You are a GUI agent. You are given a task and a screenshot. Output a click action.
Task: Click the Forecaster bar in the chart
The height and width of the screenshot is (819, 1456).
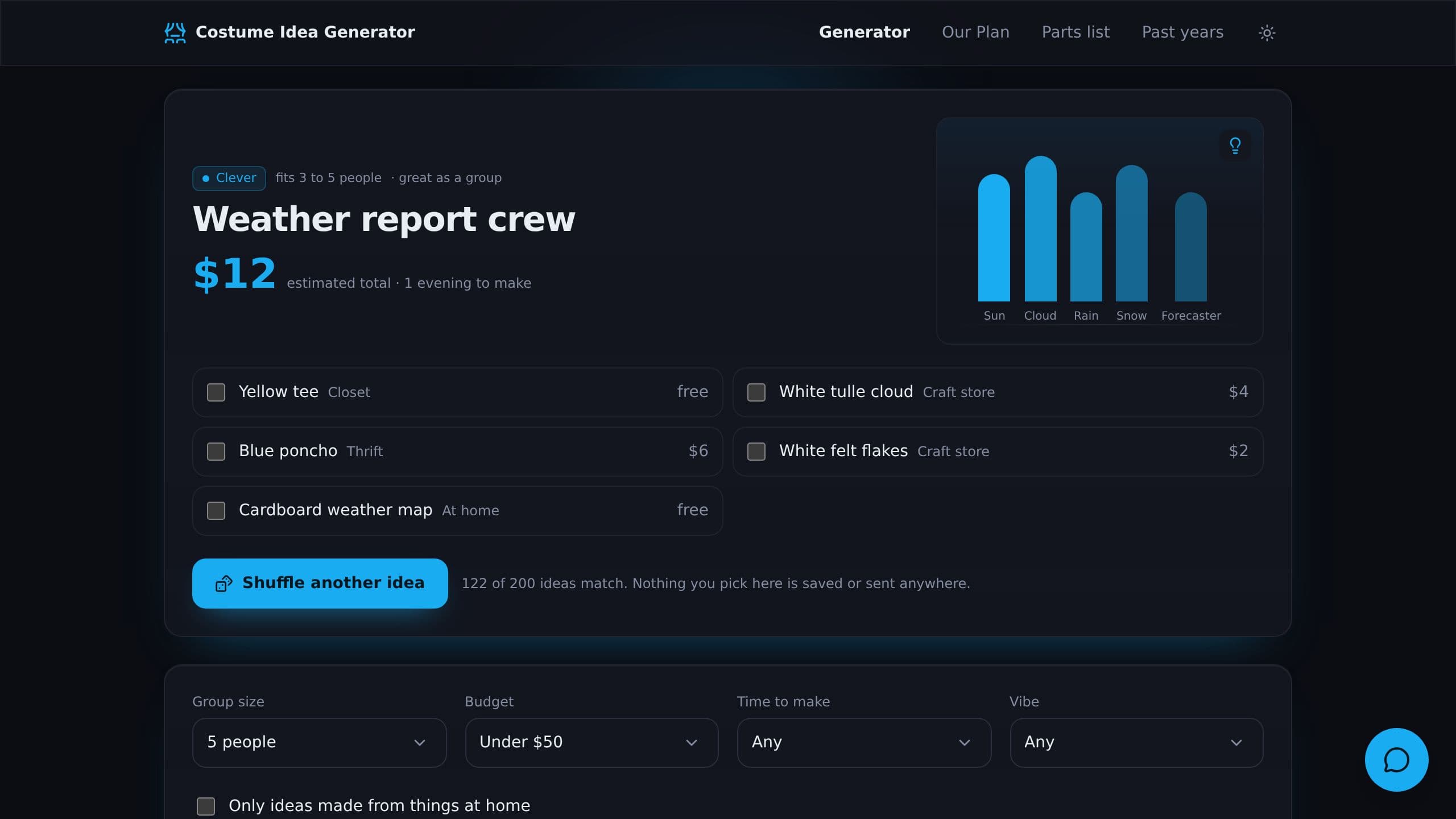coord(1190,247)
